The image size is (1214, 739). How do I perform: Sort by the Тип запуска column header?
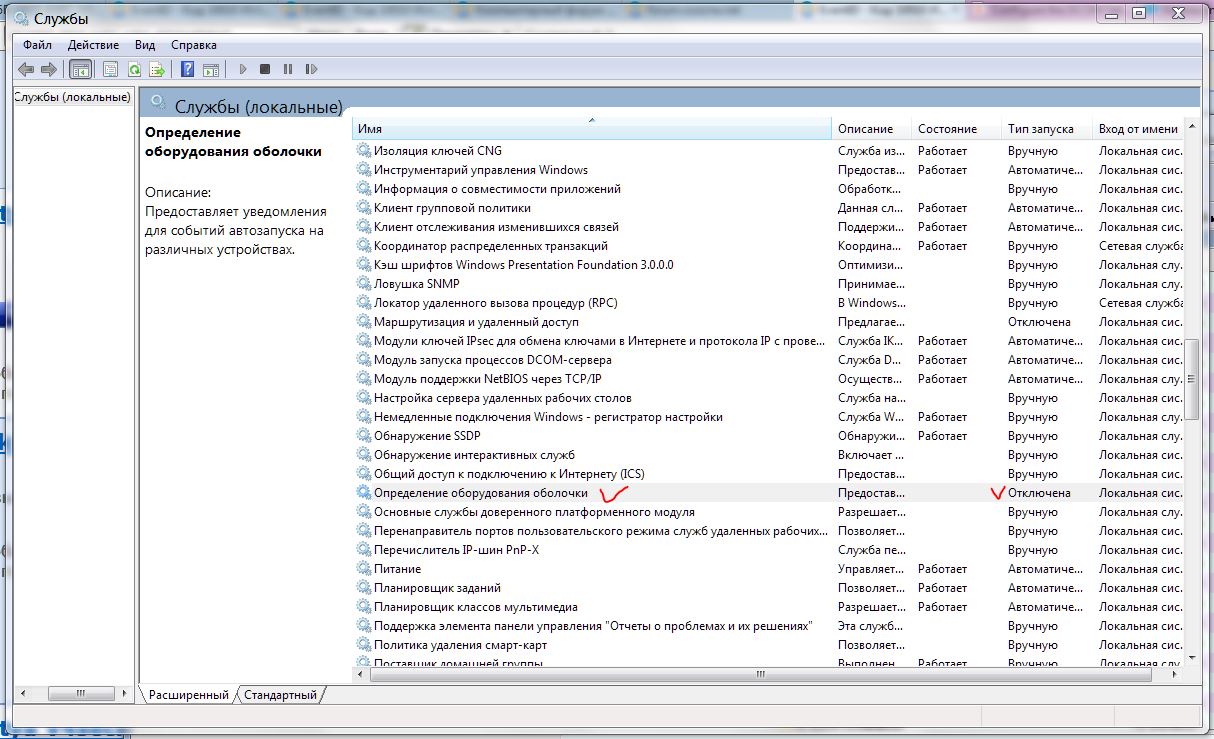coord(1040,129)
